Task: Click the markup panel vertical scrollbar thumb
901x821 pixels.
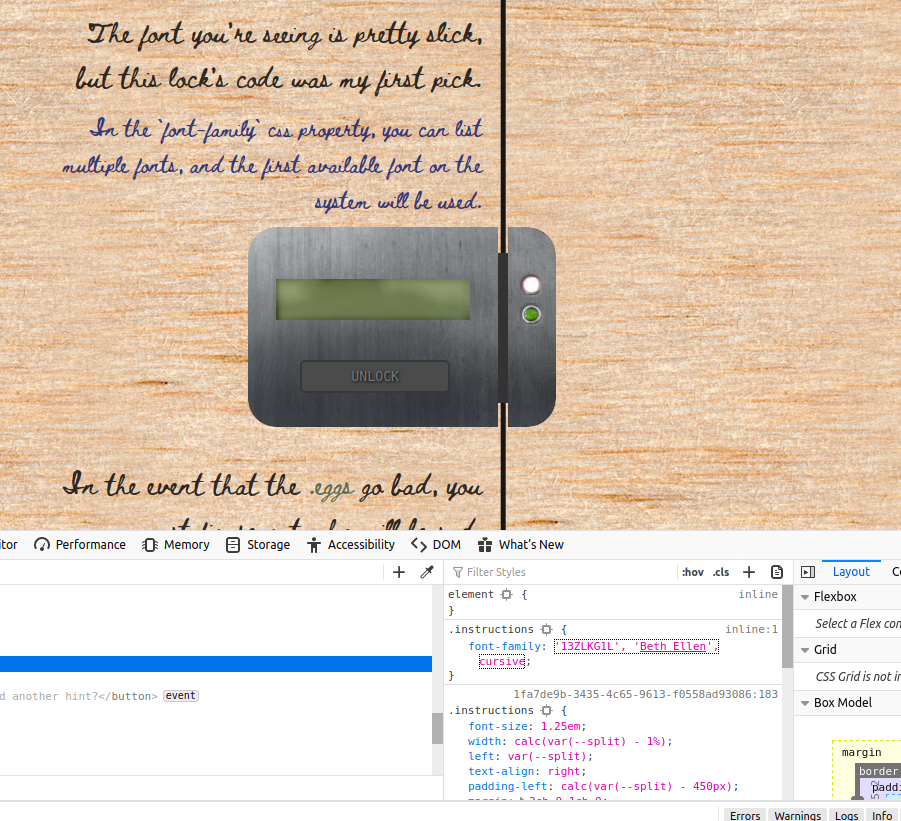Action: click(437, 729)
